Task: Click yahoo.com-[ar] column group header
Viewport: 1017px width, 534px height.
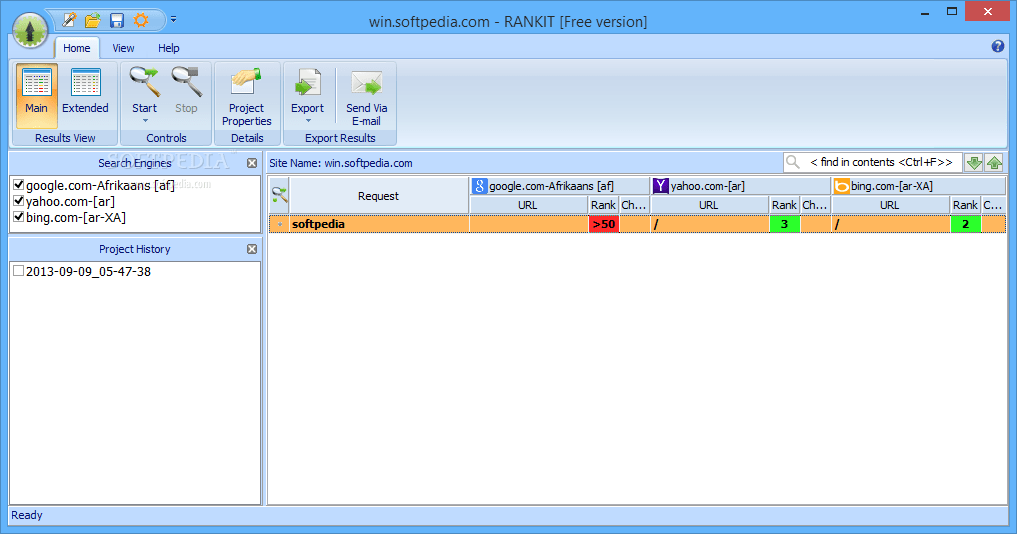Action: coord(741,186)
